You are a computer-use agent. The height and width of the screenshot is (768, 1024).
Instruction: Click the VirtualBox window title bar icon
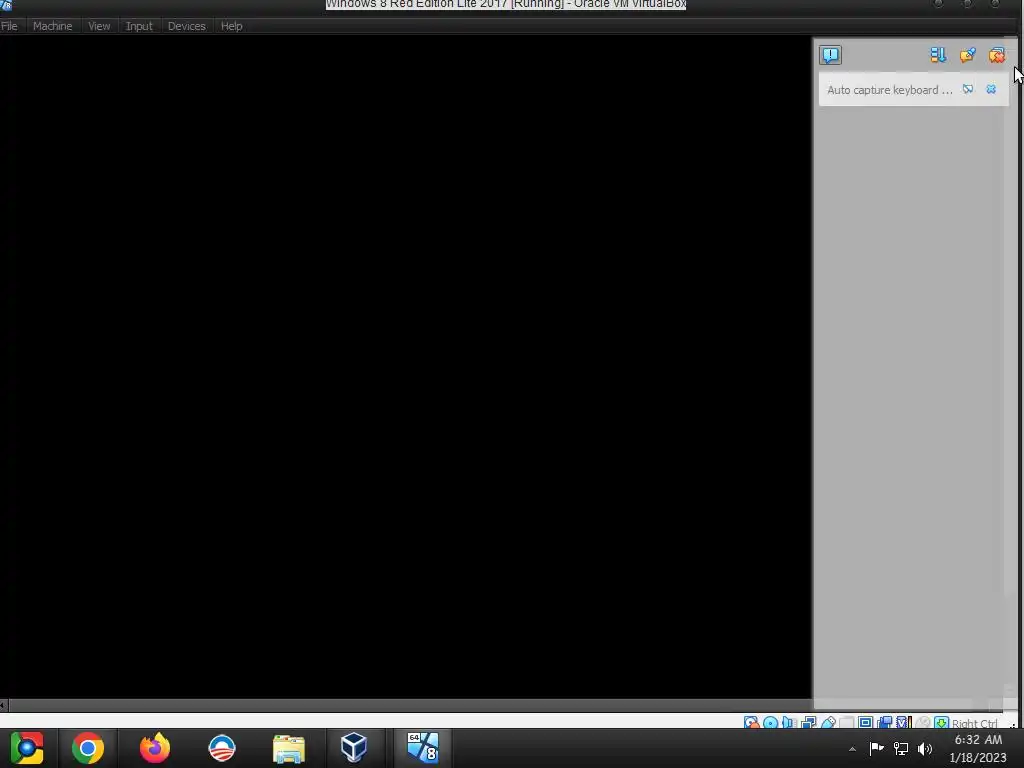pyautogui.click(x=6, y=5)
